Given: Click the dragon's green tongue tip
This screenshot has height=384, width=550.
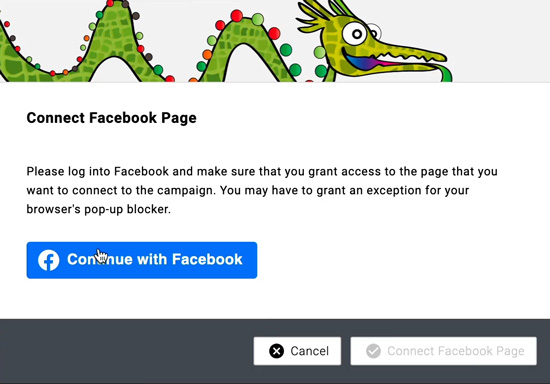Looking at the screenshot, I should (445, 74).
